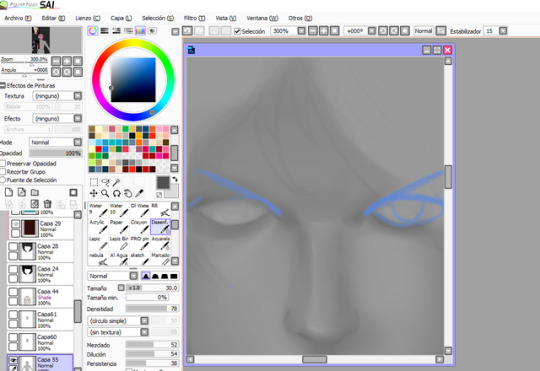Uncheck the Selección checkbox in toolbar
This screenshot has width=540, height=371.
(x=237, y=31)
